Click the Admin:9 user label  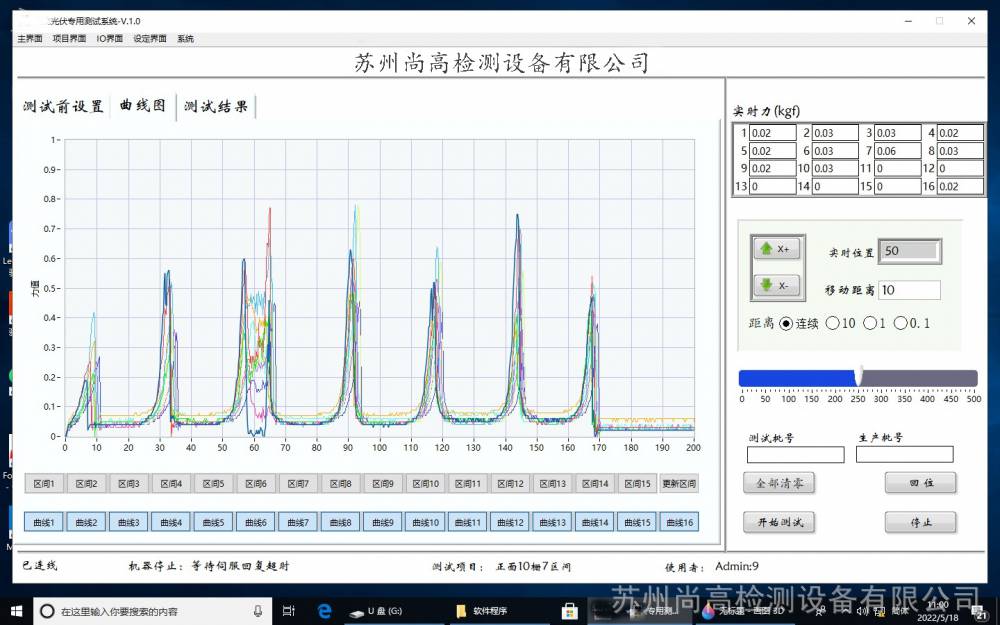(737, 566)
